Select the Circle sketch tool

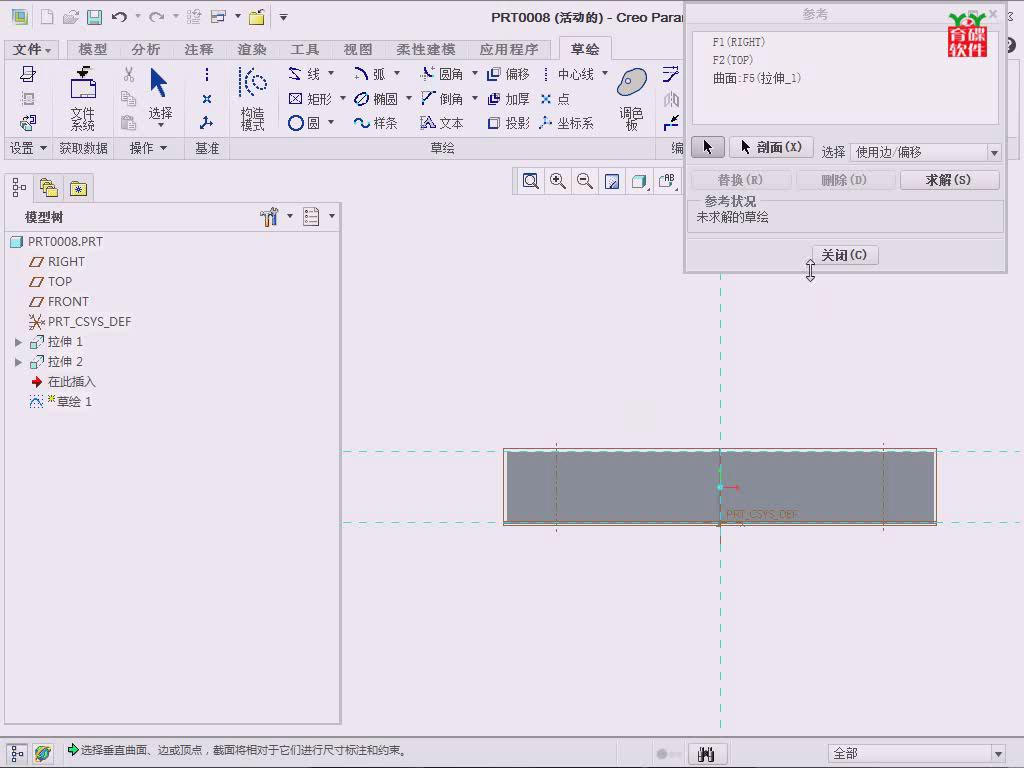coord(304,123)
